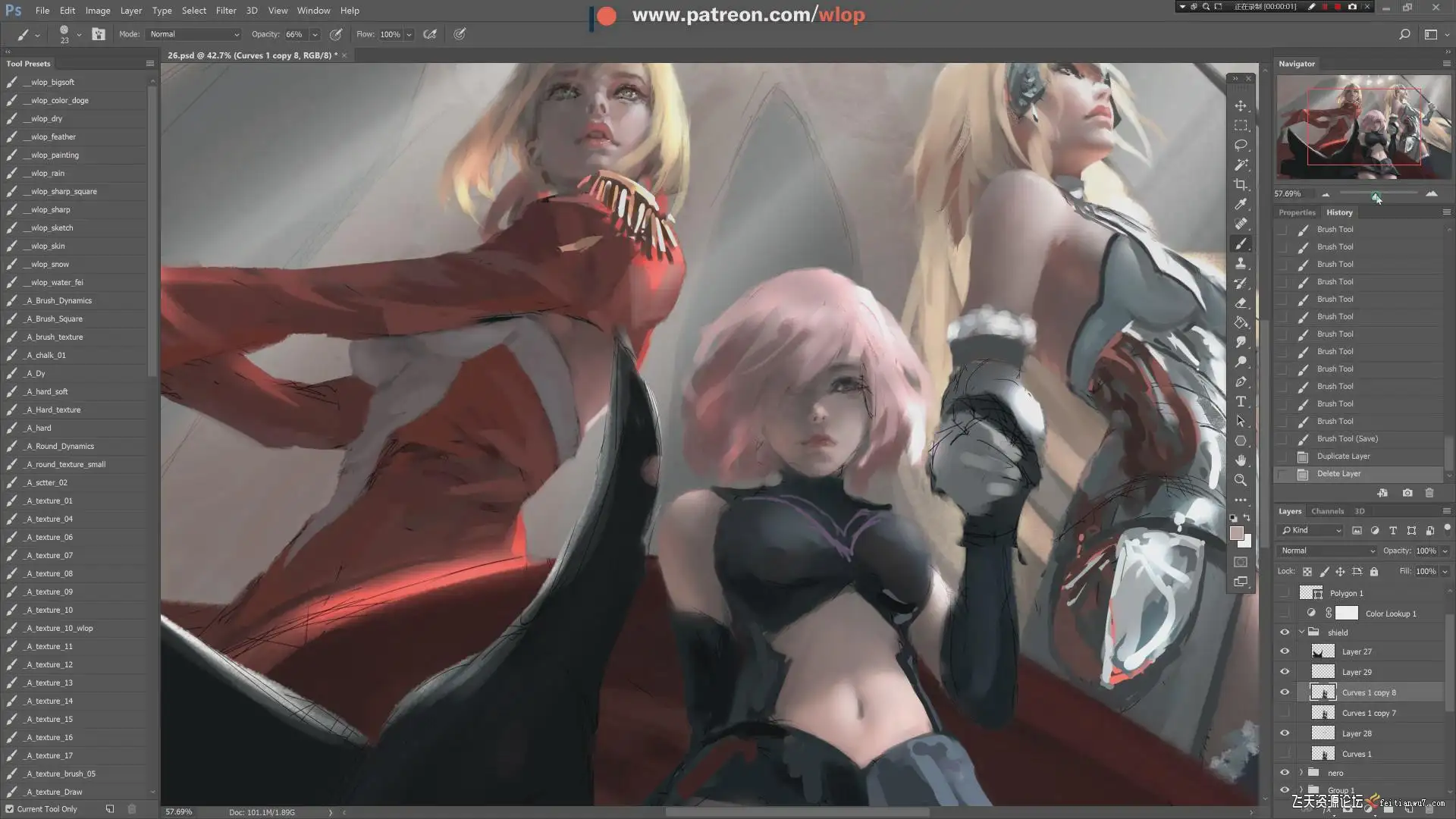Open the Filter menu
This screenshot has width=1456, height=819.
226,11
